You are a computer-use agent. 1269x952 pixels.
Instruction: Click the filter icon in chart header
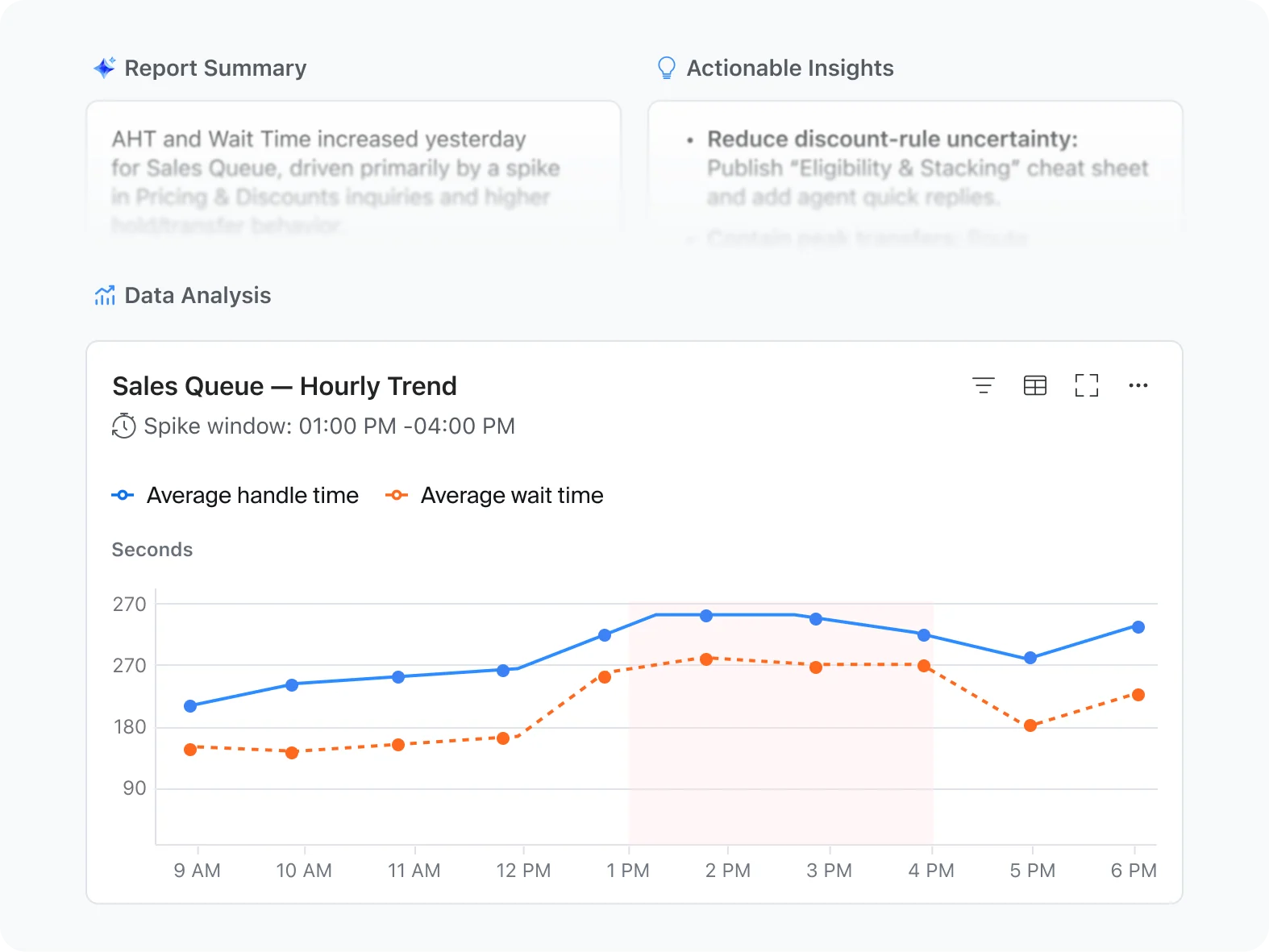pos(983,385)
